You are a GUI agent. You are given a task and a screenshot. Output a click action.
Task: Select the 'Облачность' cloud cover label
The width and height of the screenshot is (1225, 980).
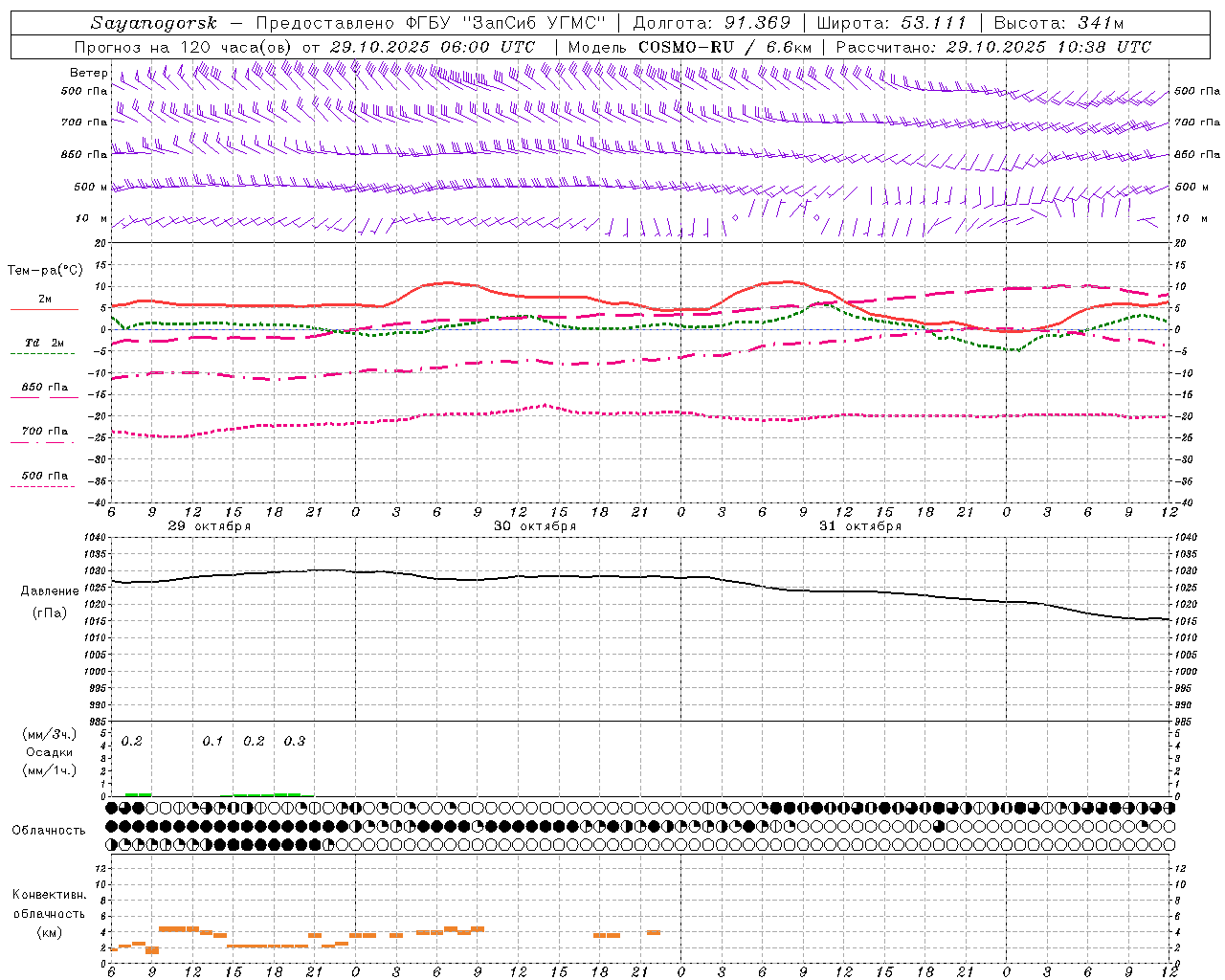click(49, 831)
